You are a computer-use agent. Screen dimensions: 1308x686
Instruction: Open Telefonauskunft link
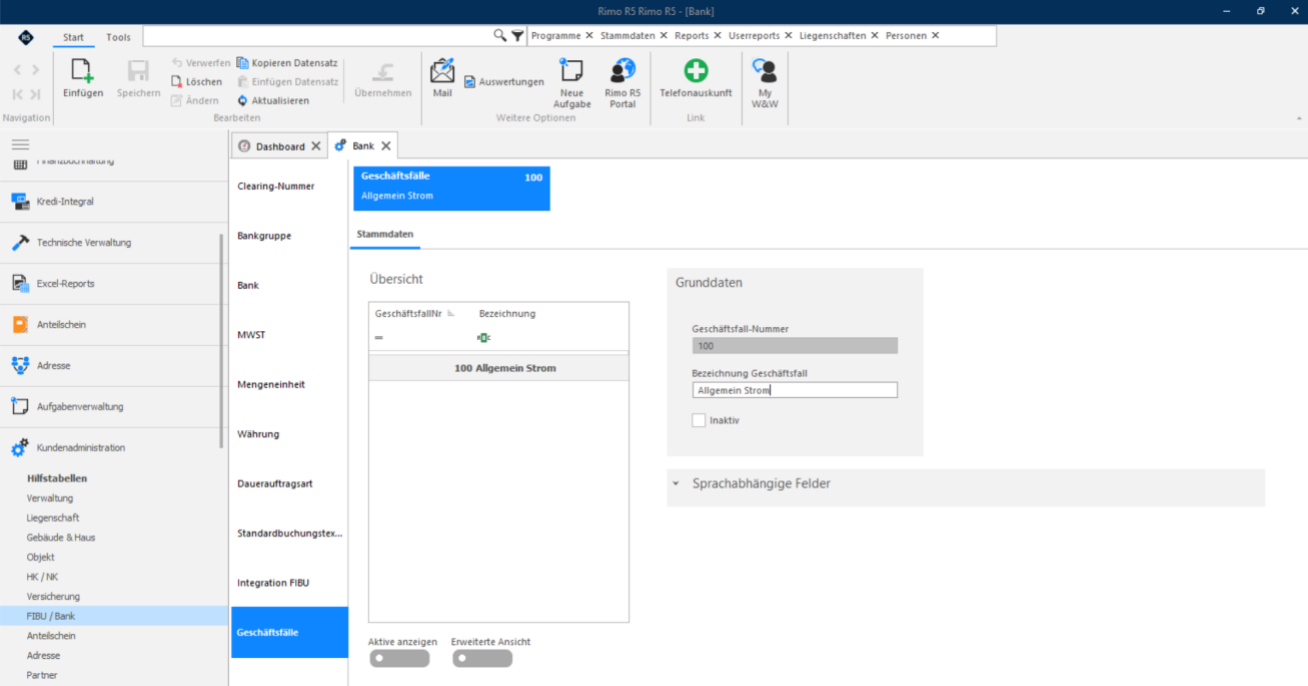click(695, 78)
